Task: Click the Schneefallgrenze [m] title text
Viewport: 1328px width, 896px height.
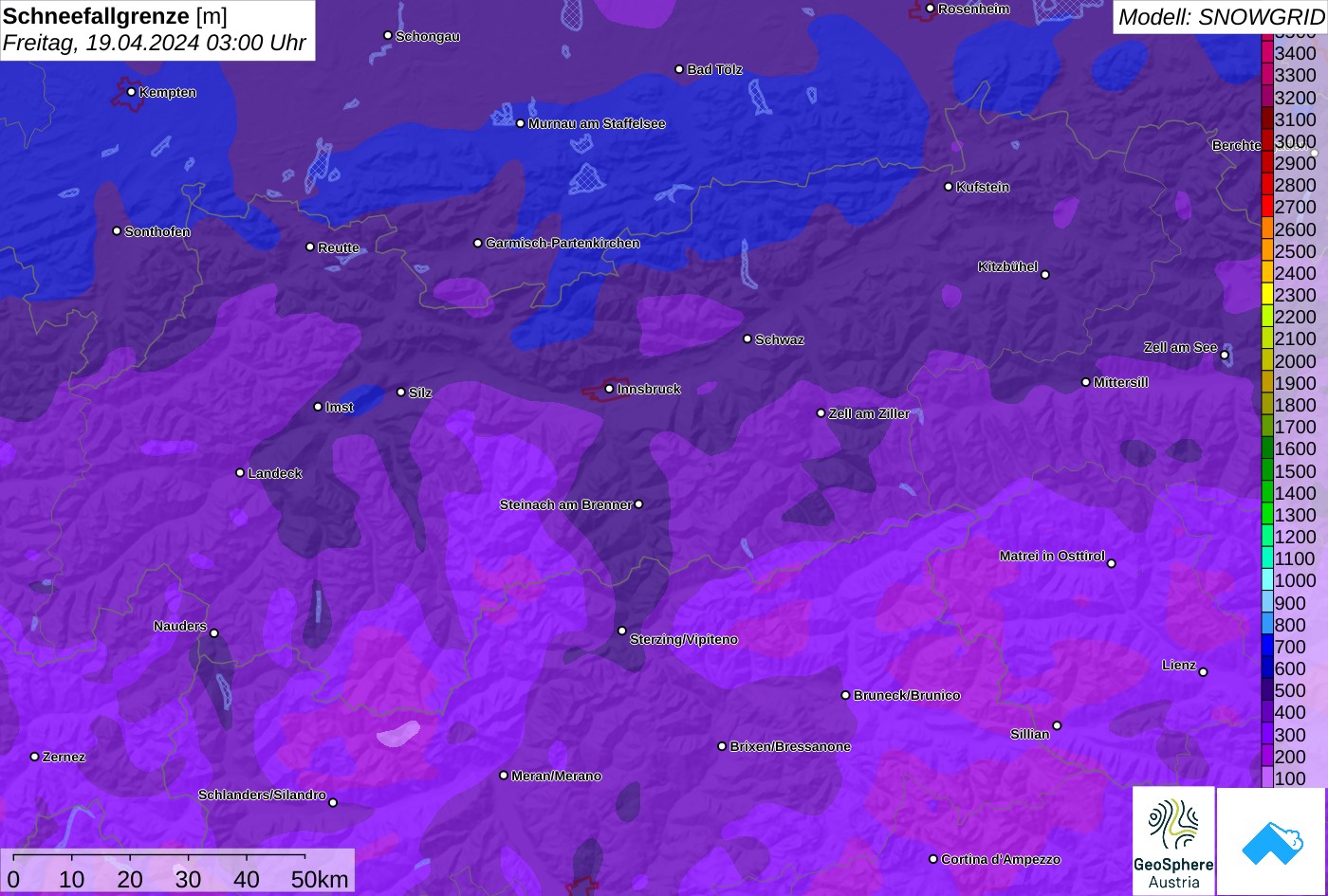Action: tap(115, 16)
